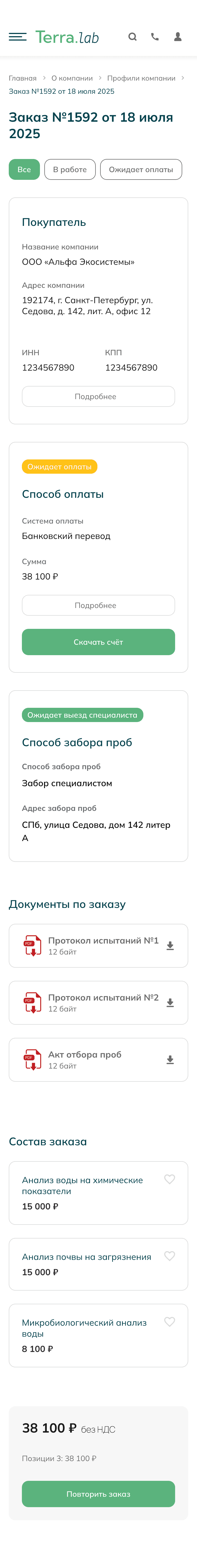Image resolution: width=197 pixels, height=1568 pixels.
Task: Expand Подробнее in Способ оплаты card
Action: tap(99, 605)
